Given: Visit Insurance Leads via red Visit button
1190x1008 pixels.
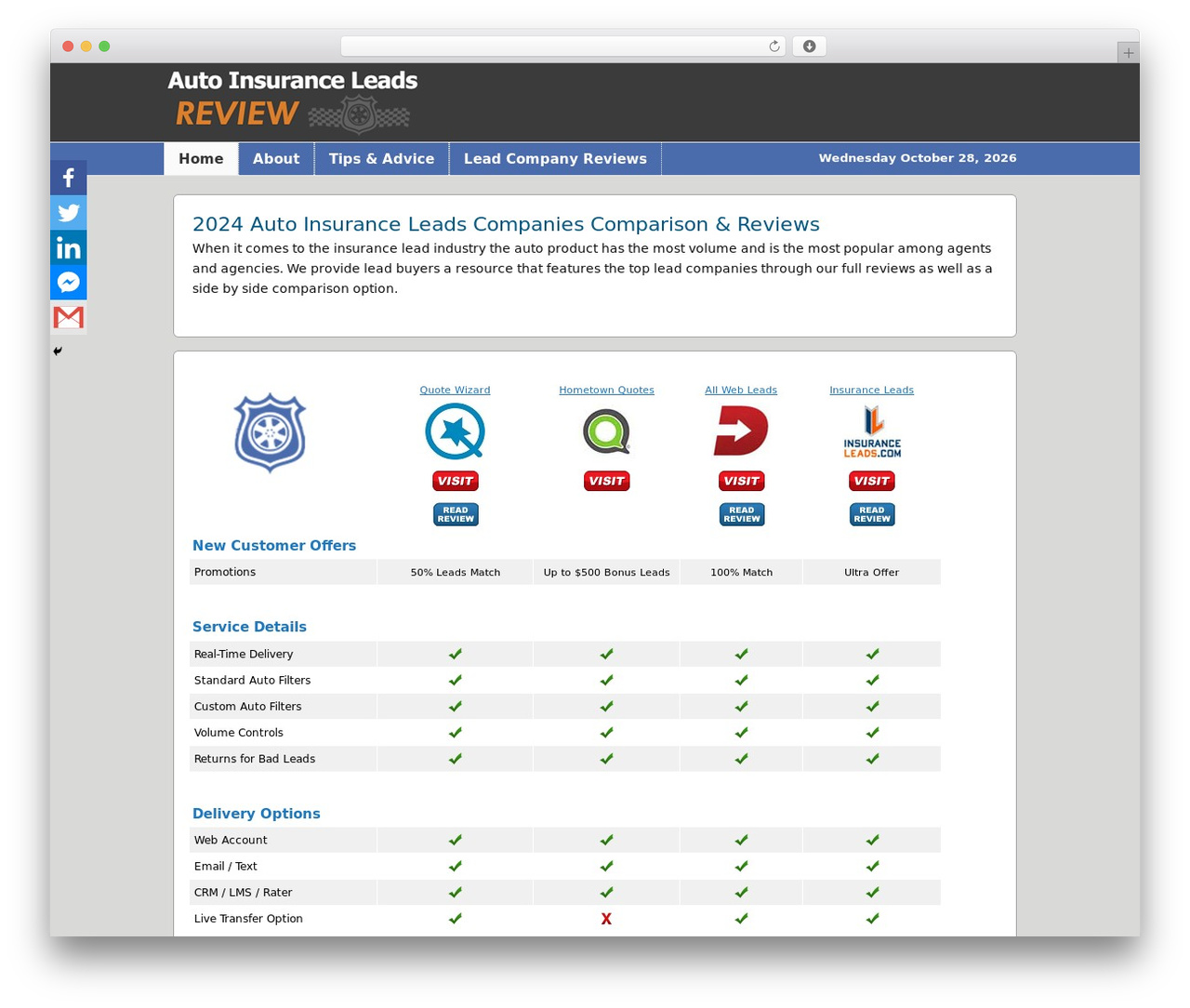Looking at the screenshot, I should [x=872, y=481].
